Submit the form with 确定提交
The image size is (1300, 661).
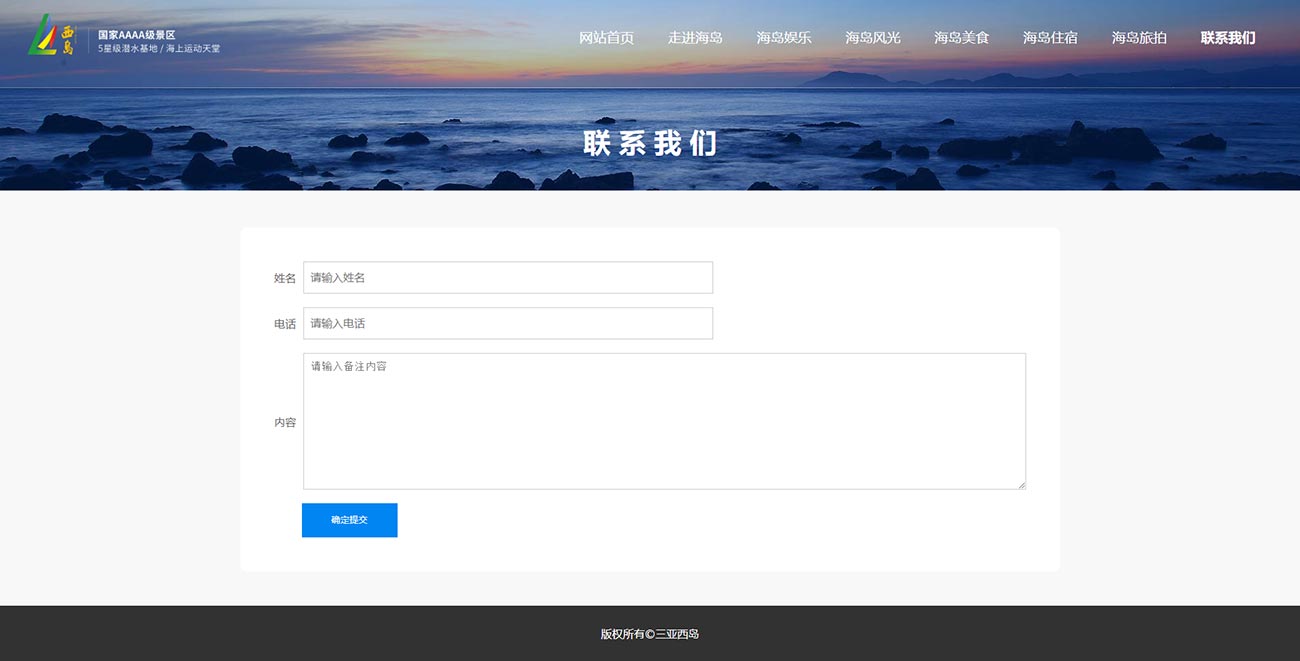pyautogui.click(x=350, y=520)
